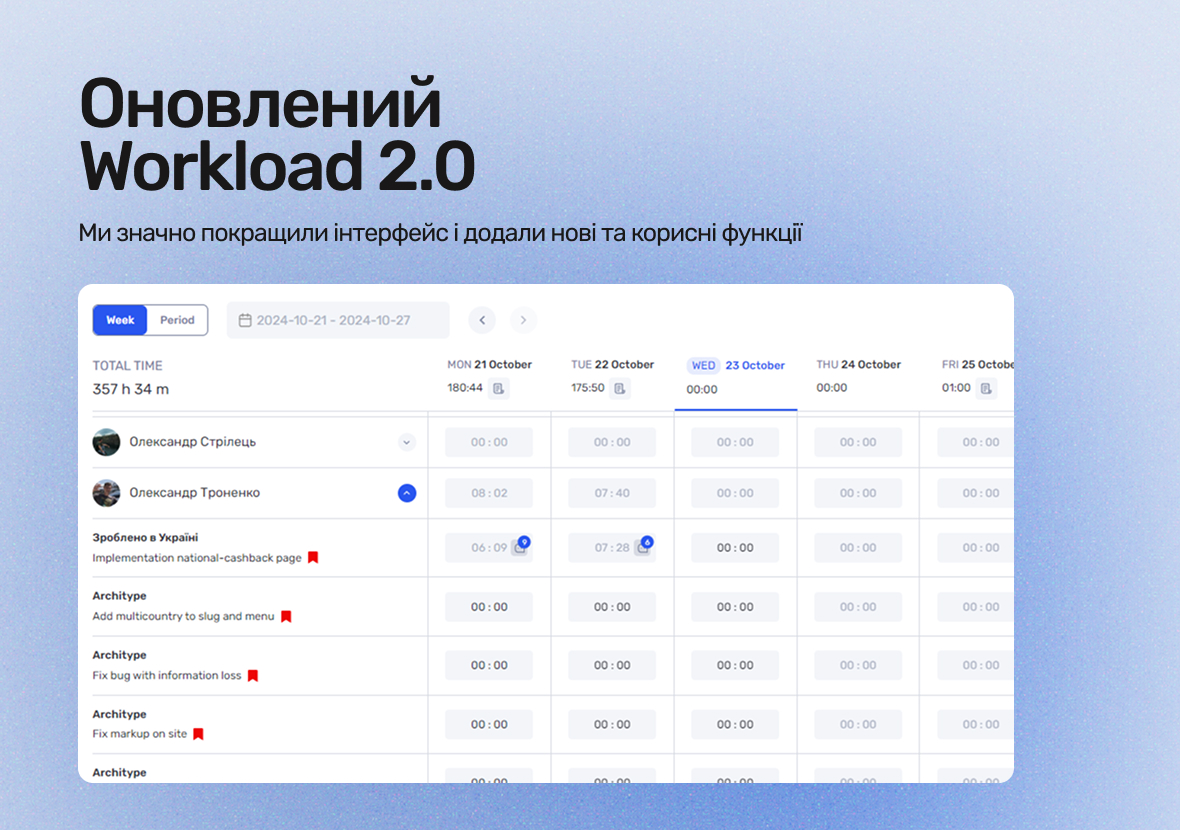Image resolution: width=1180 pixels, height=830 pixels.
Task: Click red bookmark on national-cashback page task
Action: pos(313,558)
